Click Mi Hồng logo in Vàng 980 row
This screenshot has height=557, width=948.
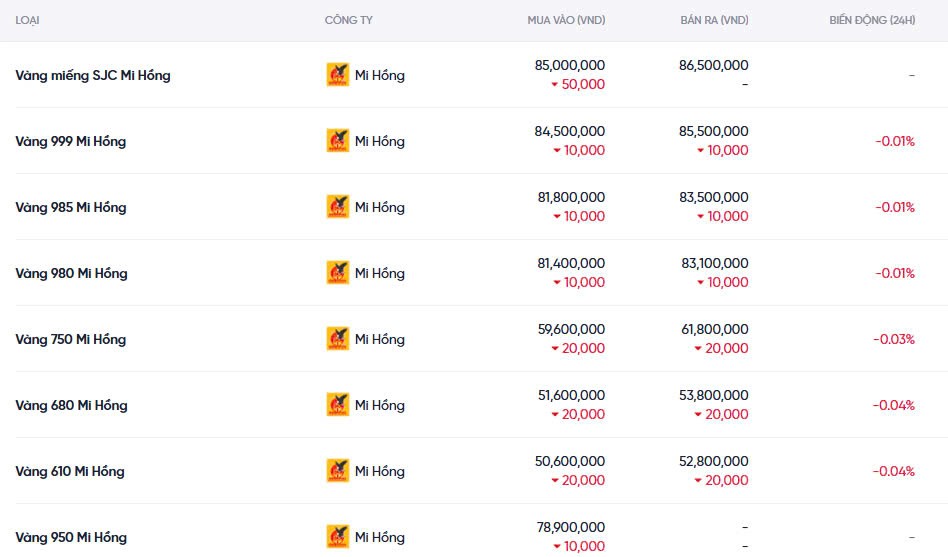tap(338, 273)
